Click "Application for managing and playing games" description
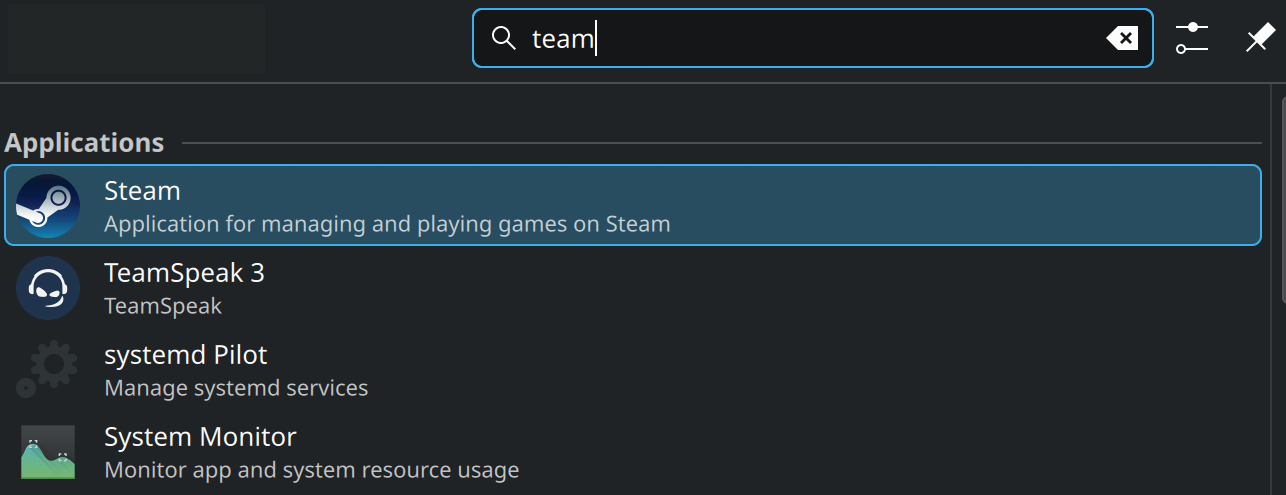Viewport: 1286px width, 495px height. pos(387,223)
